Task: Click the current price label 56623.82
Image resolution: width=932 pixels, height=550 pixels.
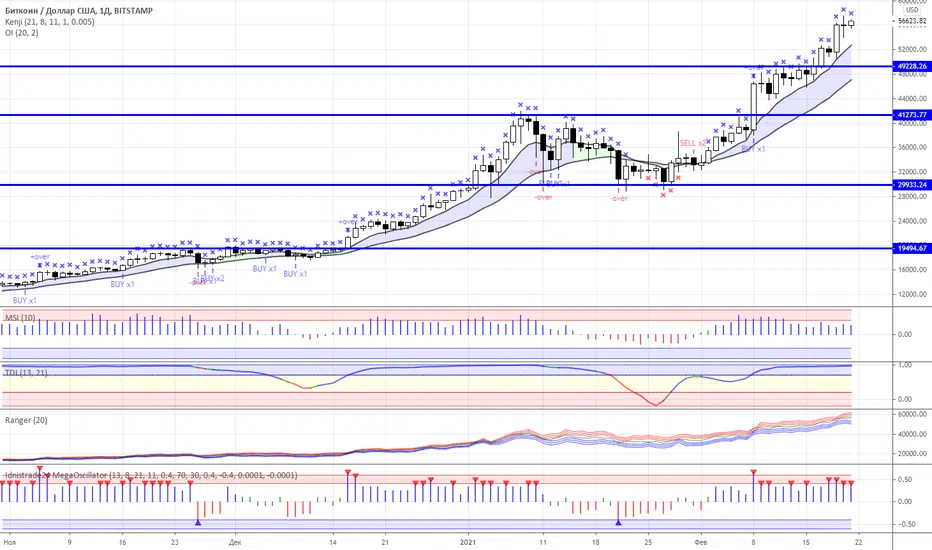Action: tap(912, 21)
